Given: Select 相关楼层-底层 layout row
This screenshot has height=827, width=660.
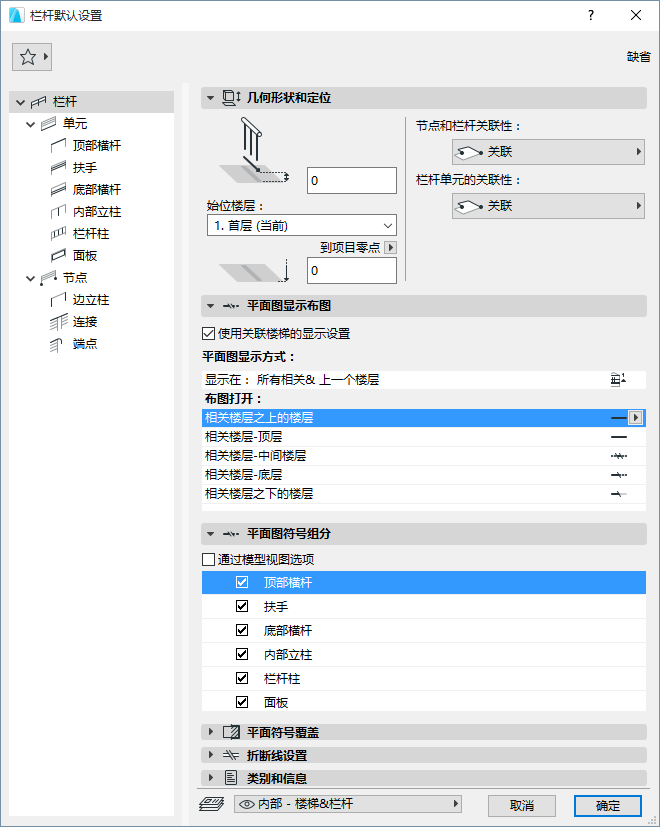Looking at the screenshot, I should [424, 475].
